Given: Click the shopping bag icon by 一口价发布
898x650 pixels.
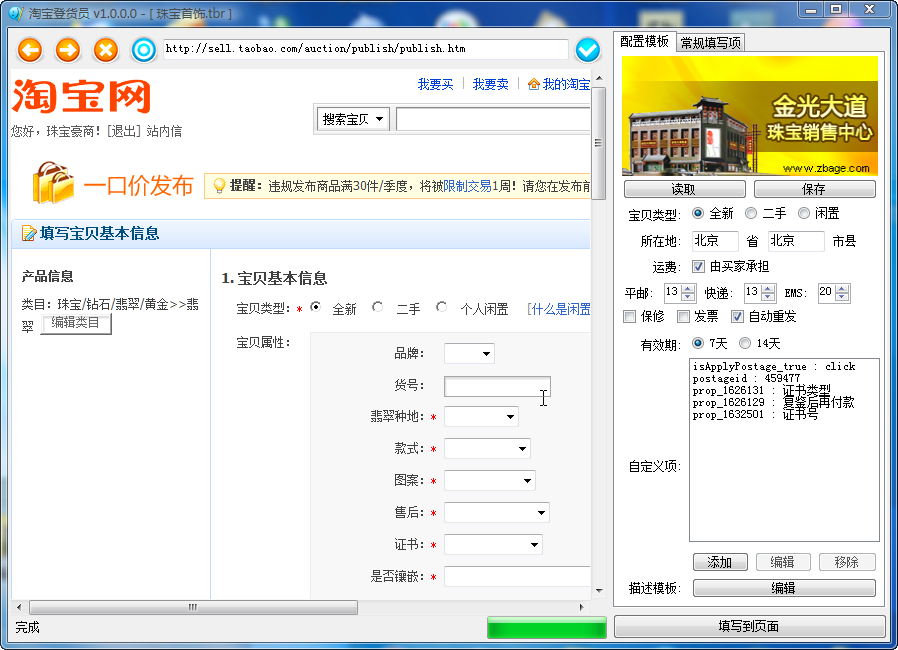Looking at the screenshot, I should click(53, 183).
